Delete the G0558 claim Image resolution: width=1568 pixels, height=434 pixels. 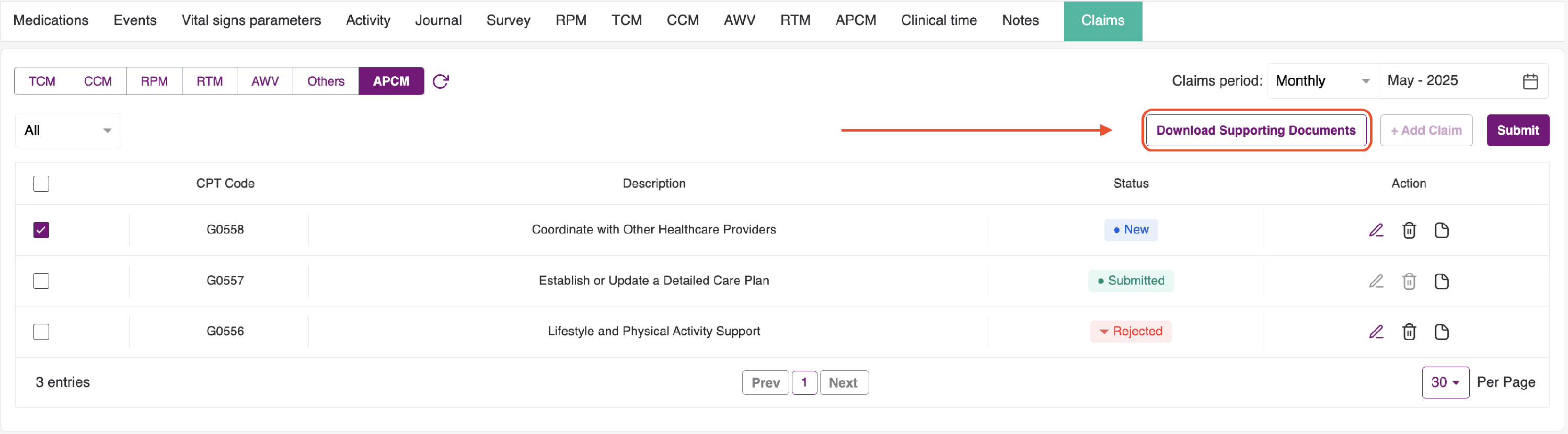[1409, 230]
